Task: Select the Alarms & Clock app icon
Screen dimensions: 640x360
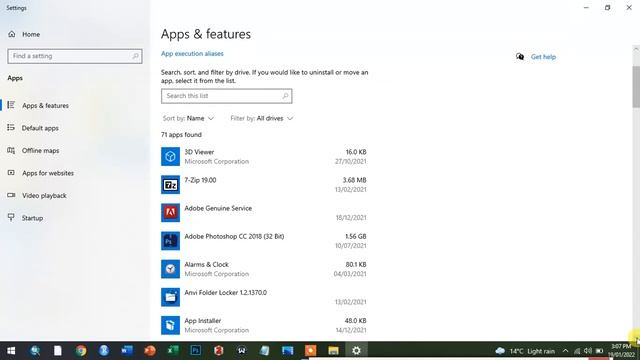Action: click(170, 269)
